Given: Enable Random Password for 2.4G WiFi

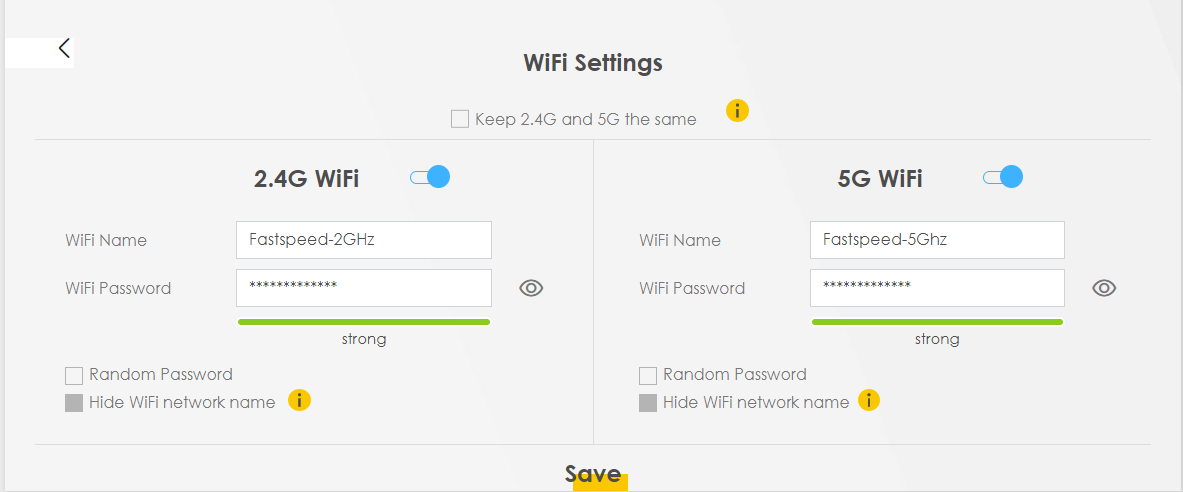Looking at the screenshot, I should click(x=74, y=376).
